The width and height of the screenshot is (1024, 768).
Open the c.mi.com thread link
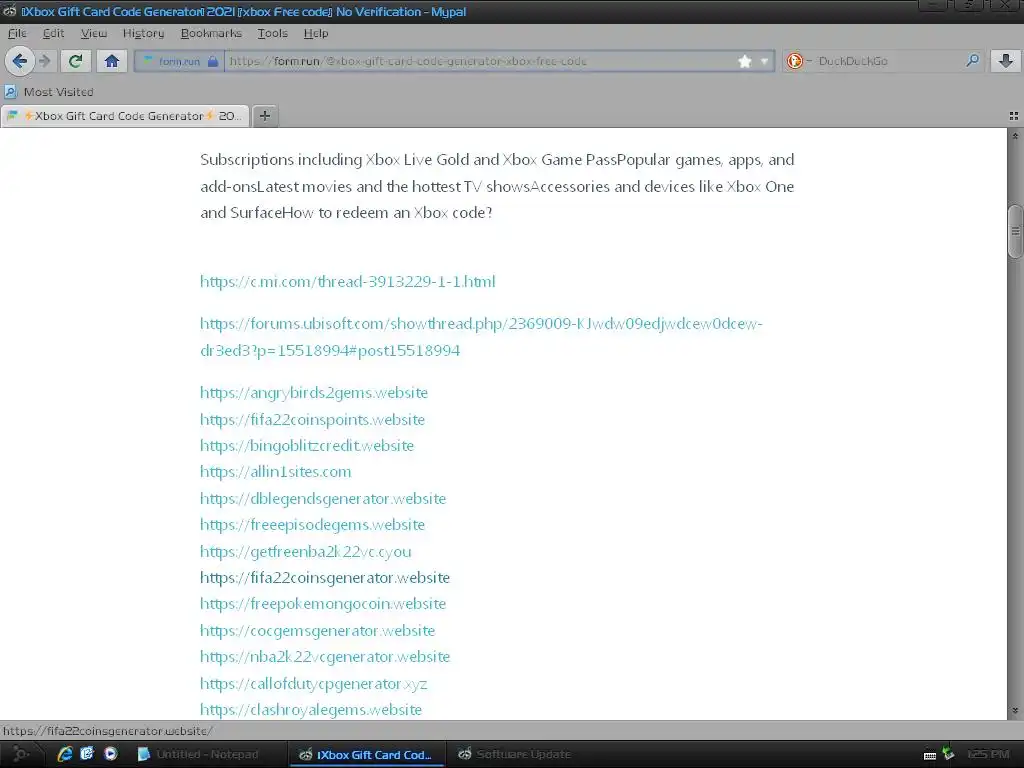click(x=347, y=281)
